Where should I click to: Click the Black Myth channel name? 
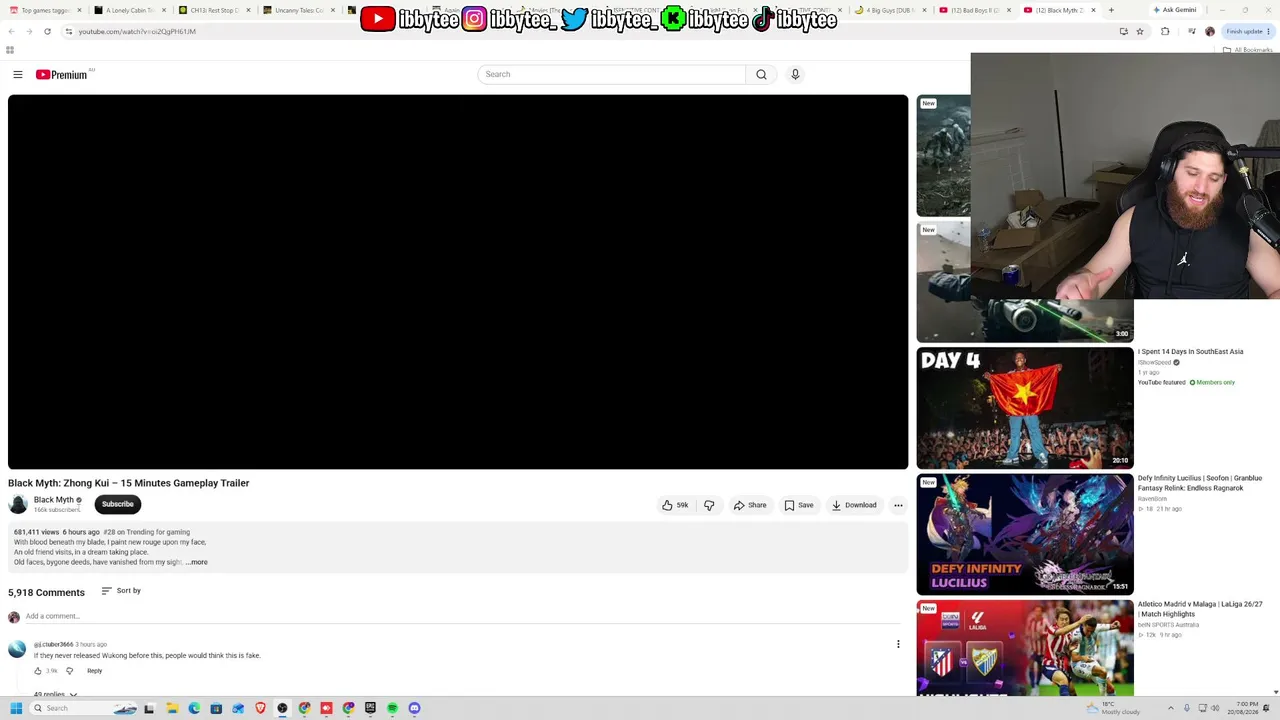point(54,500)
